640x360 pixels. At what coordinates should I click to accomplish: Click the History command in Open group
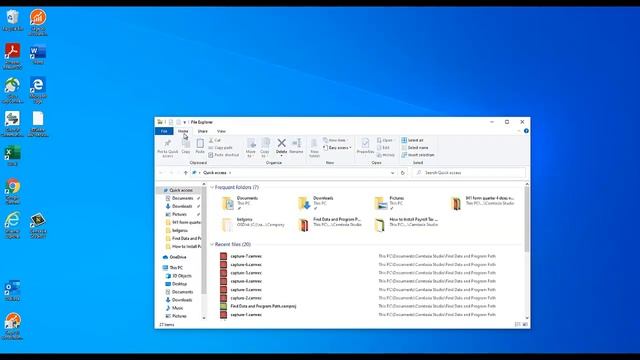[386, 155]
